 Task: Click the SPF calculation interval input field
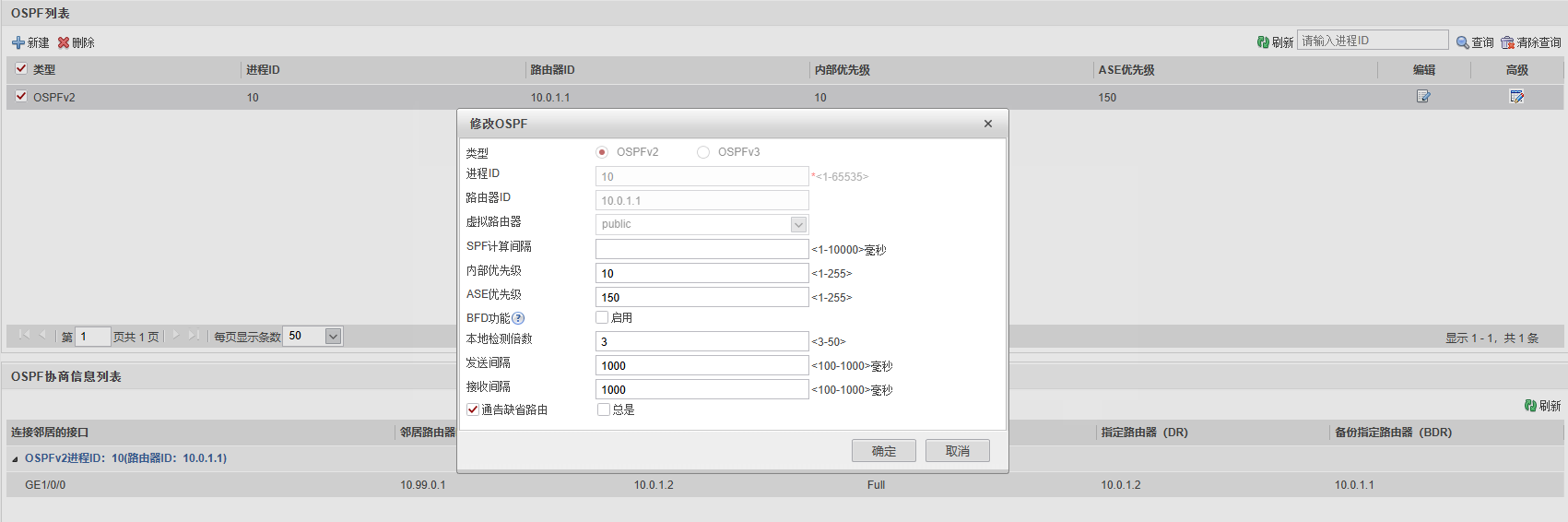click(701, 249)
